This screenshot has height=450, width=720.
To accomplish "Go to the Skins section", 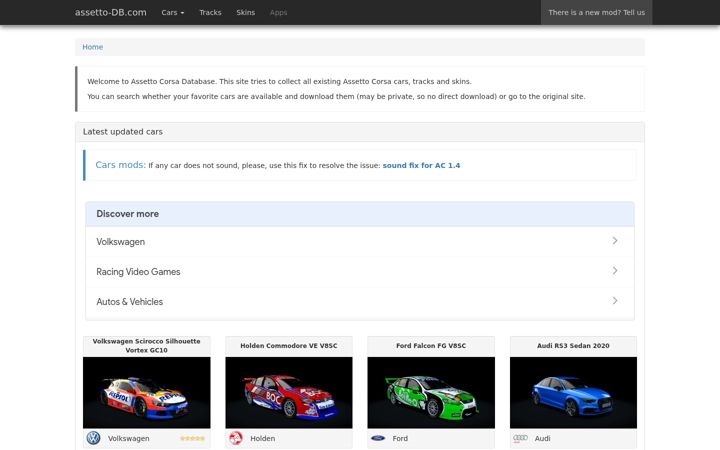I will 246,12.
